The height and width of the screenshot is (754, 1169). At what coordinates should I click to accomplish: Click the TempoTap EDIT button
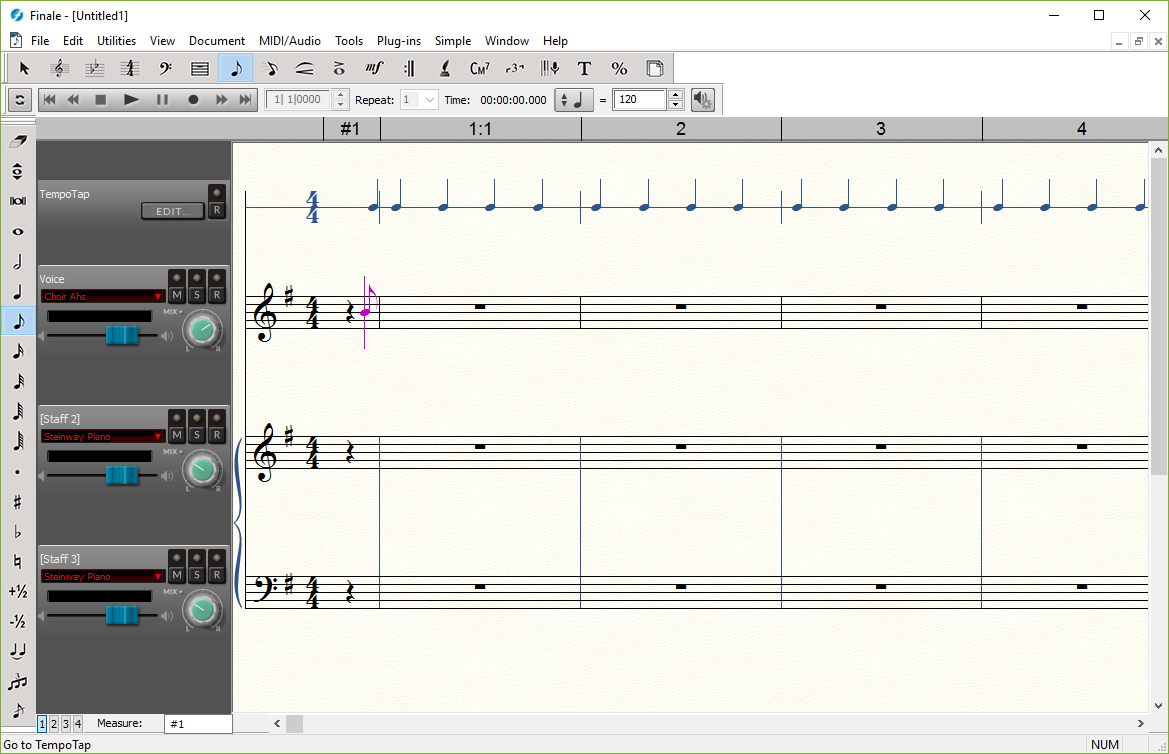pos(173,211)
